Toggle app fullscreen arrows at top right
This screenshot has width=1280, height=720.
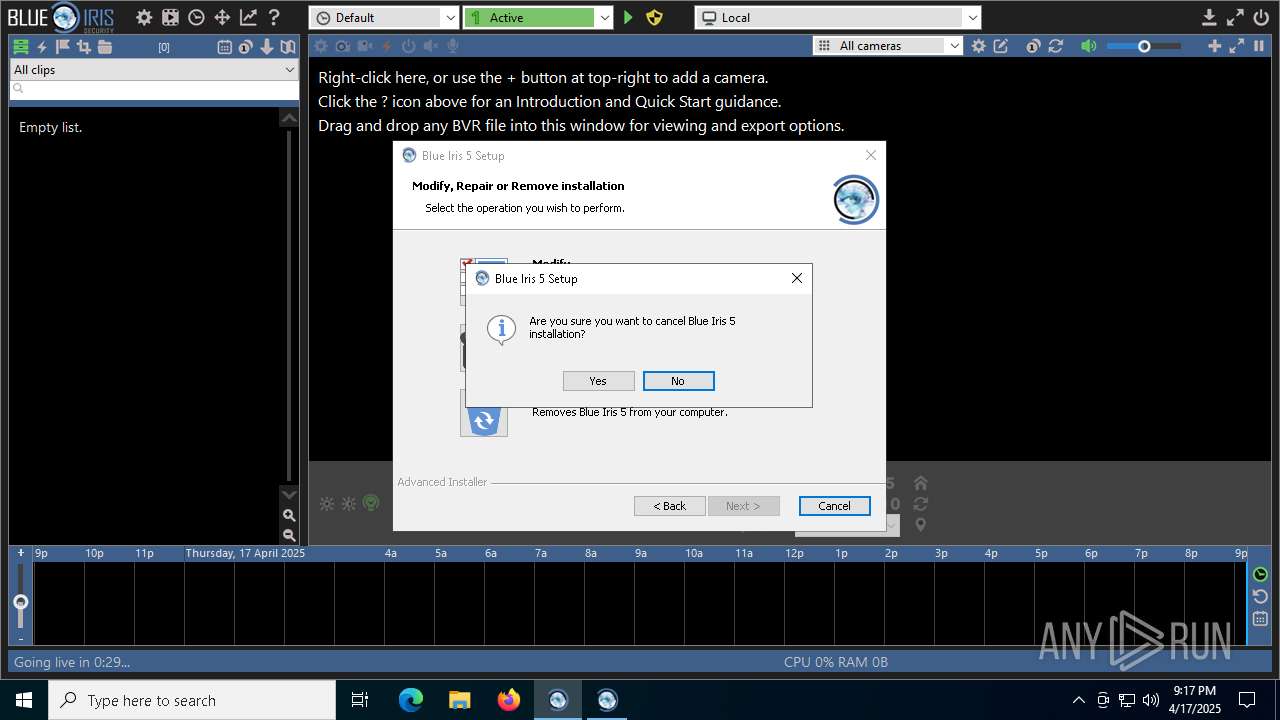tap(1235, 17)
